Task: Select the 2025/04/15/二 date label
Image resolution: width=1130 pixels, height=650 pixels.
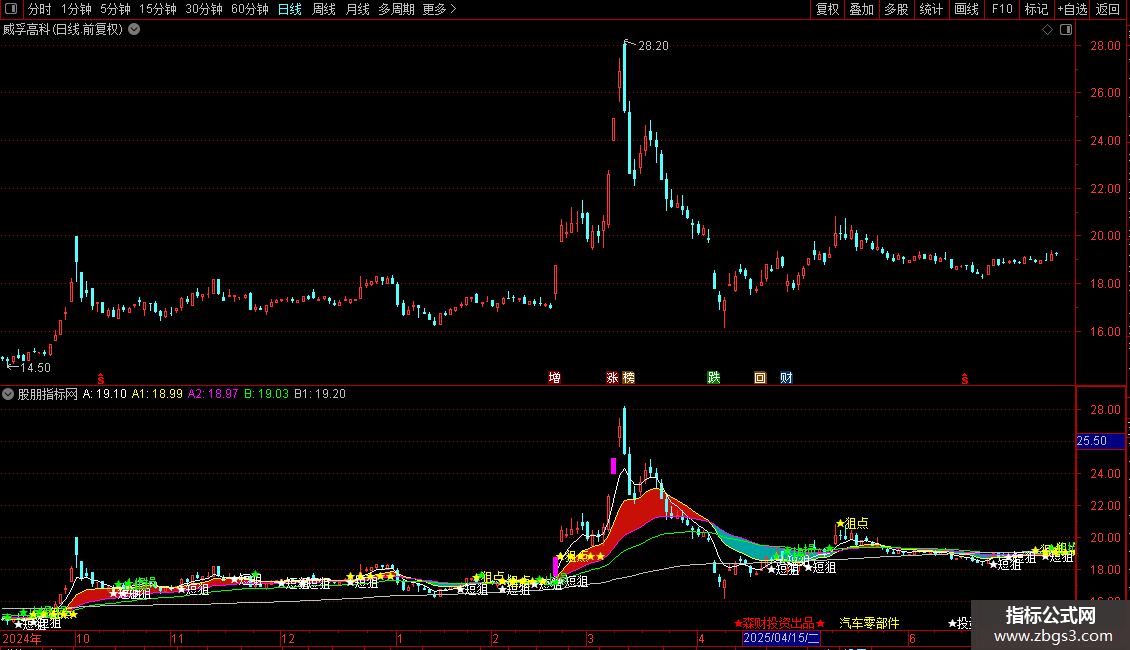Action: 781,638
